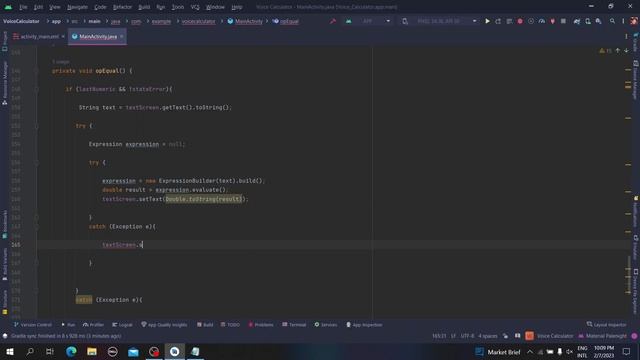Open the Navigate menu

[x=77, y=7]
